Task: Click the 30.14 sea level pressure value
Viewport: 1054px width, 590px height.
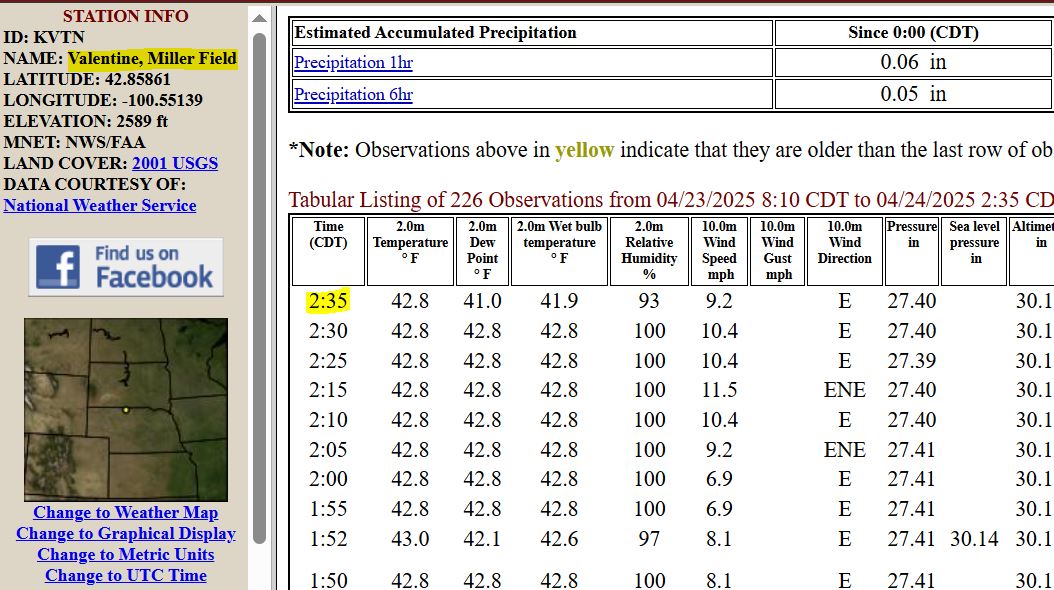Action: coord(975,539)
